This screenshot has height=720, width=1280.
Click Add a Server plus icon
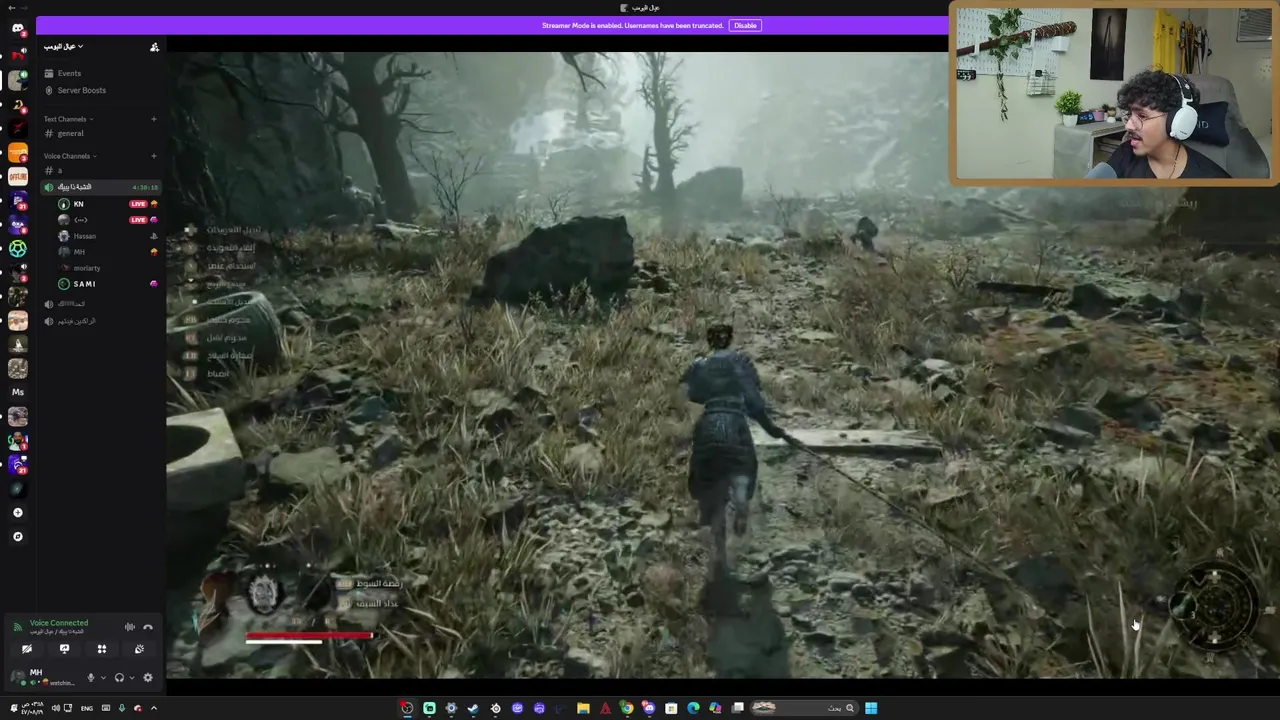tap(17, 512)
